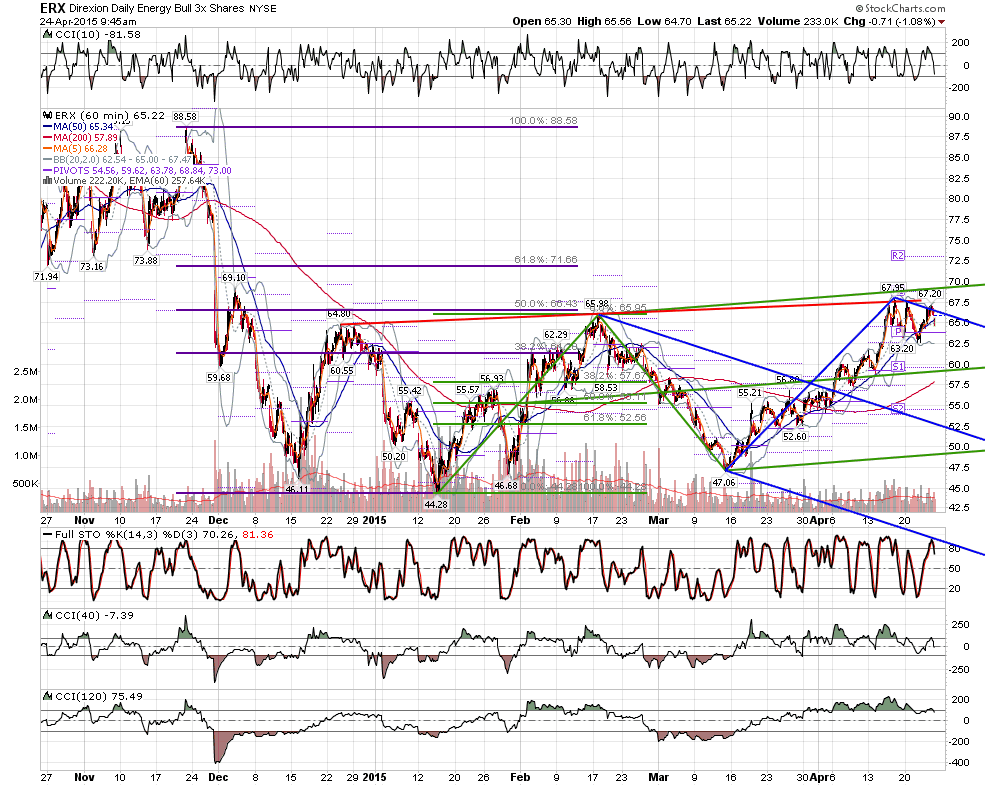Click the Low 64.70 value
985x786 pixels.
pyautogui.click(x=664, y=21)
